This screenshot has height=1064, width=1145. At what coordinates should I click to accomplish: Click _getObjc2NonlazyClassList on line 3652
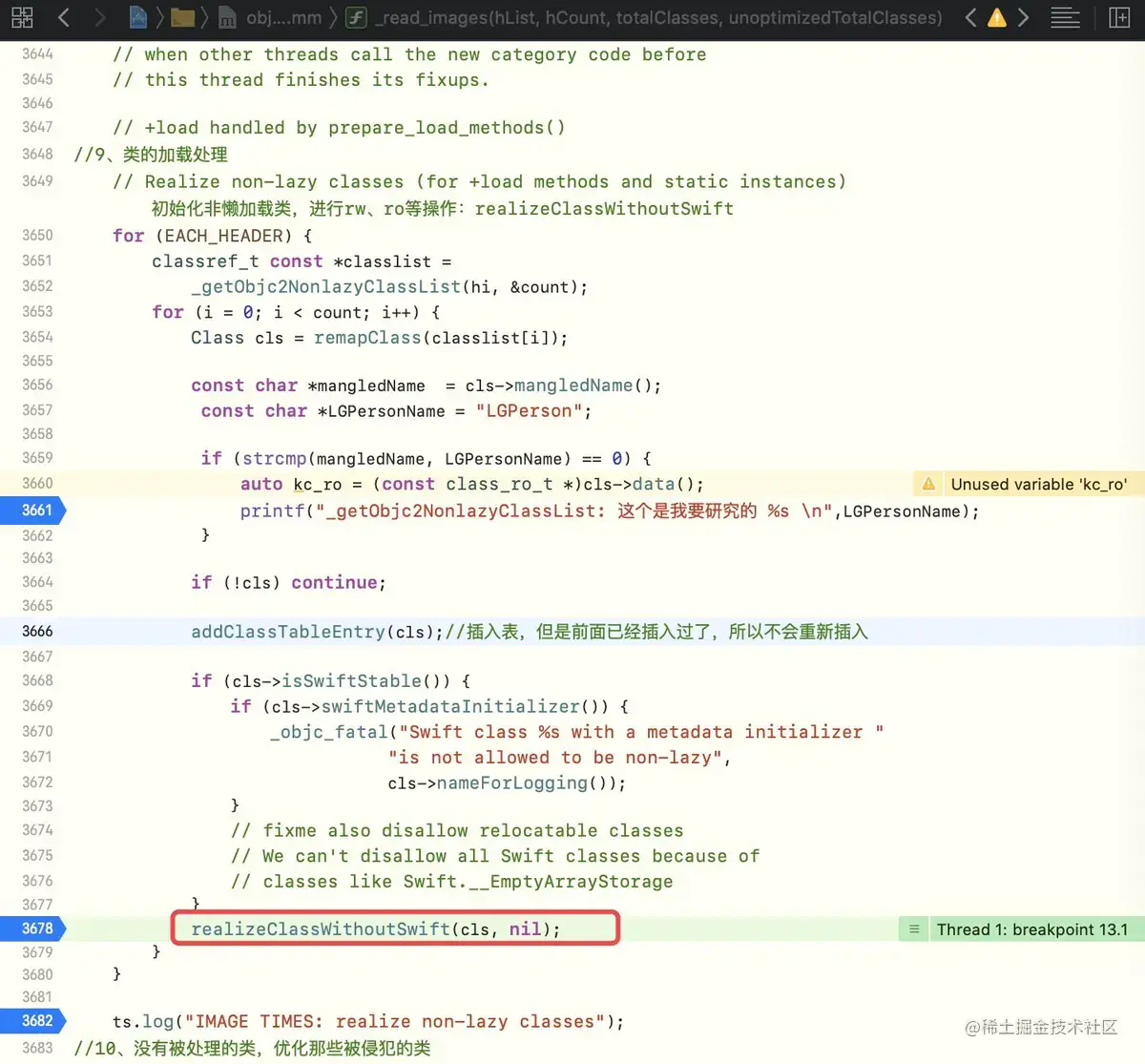tap(326, 286)
